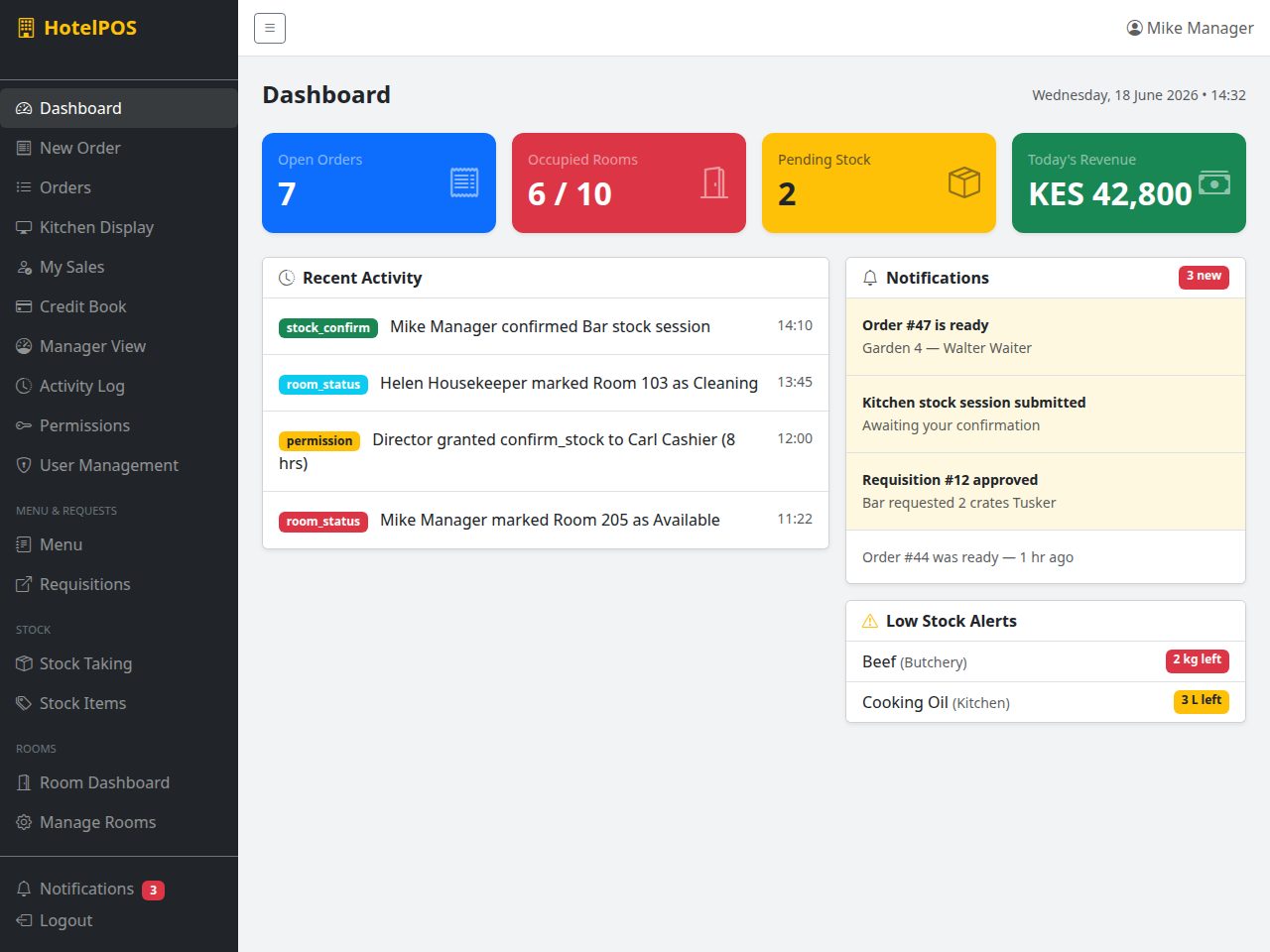Click the Occupied Rooms red card

pyautogui.click(x=629, y=182)
